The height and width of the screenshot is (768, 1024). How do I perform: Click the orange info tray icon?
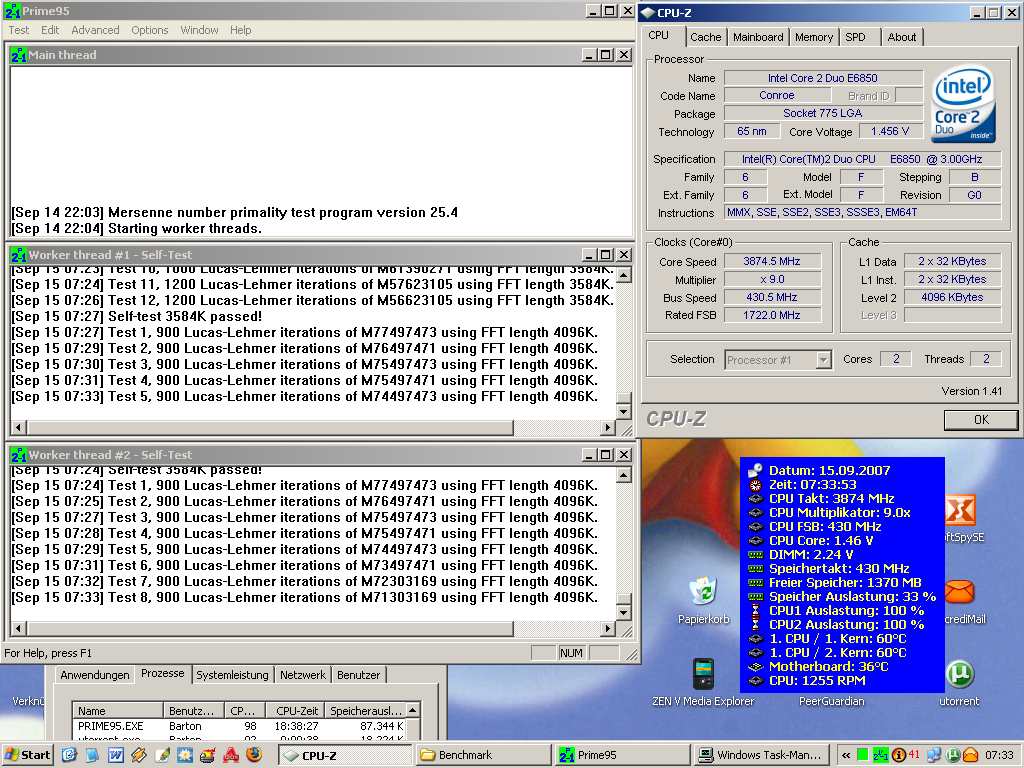(x=899, y=755)
